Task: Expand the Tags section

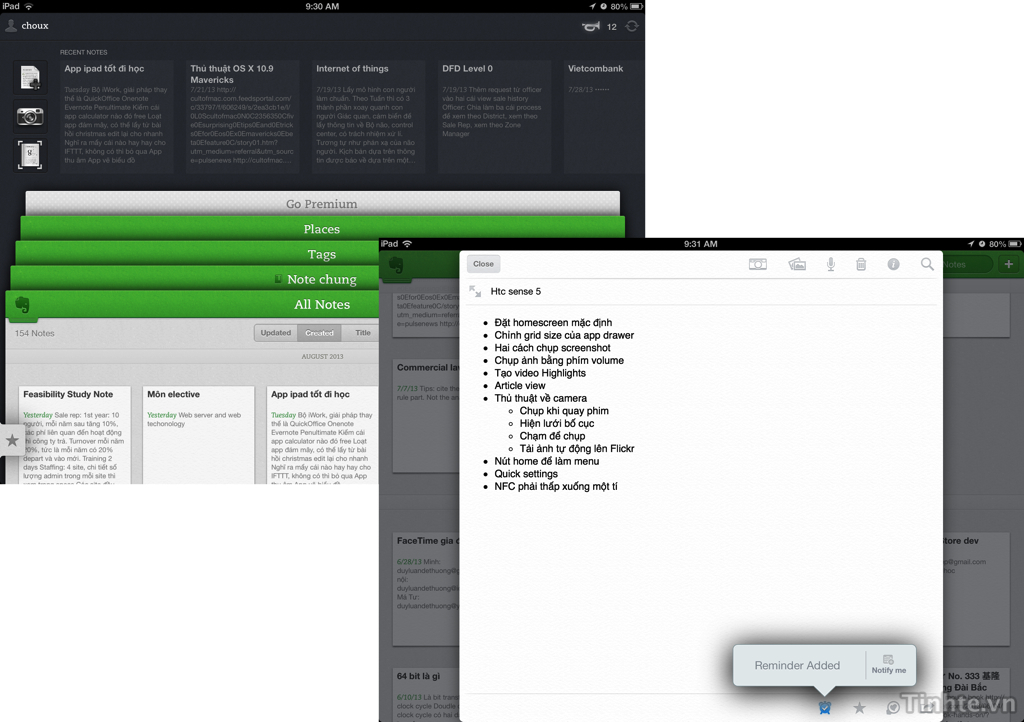Action: click(321, 254)
